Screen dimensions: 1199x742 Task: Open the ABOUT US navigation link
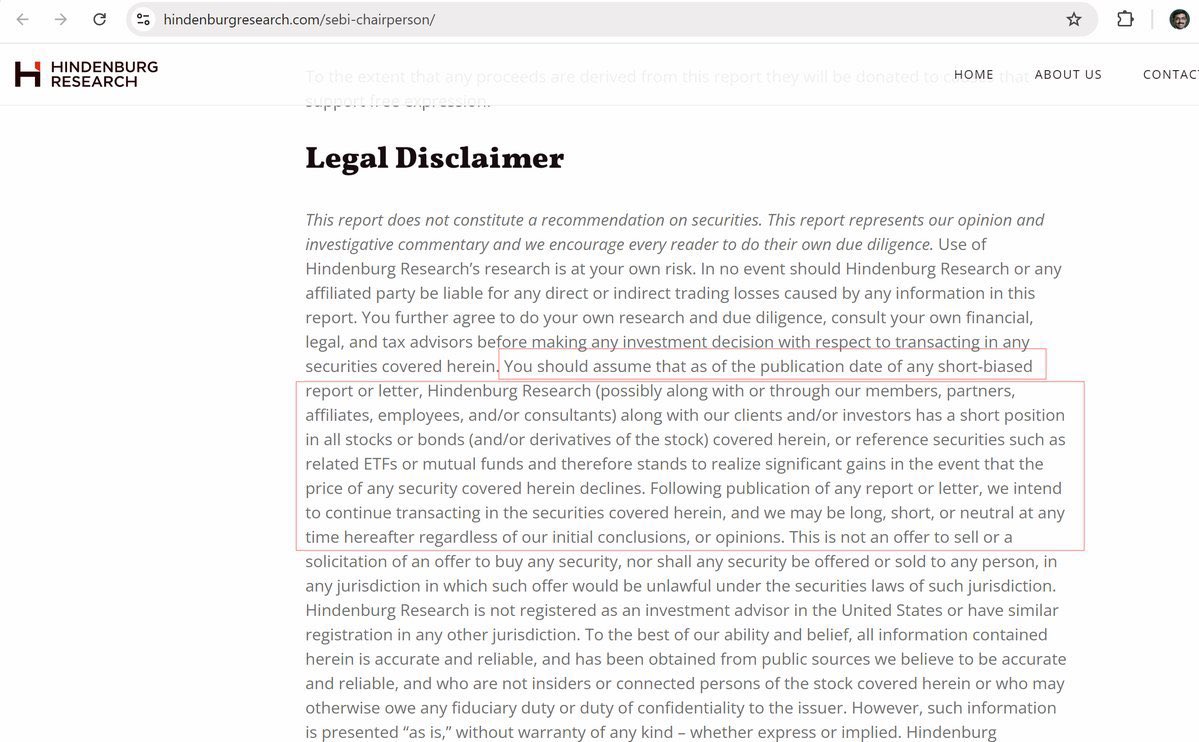coord(1068,74)
